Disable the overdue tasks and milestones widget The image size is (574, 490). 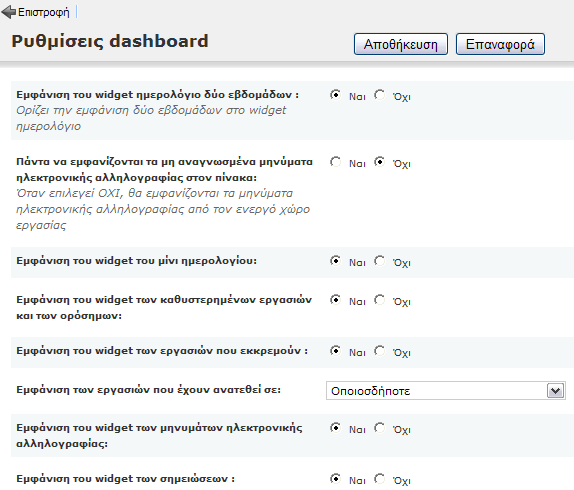(380, 300)
